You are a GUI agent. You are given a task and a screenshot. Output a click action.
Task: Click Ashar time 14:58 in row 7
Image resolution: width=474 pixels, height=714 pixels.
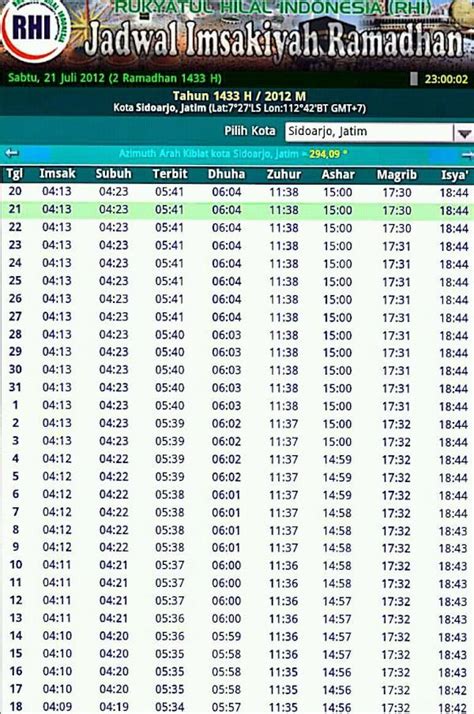coord(337,513)
